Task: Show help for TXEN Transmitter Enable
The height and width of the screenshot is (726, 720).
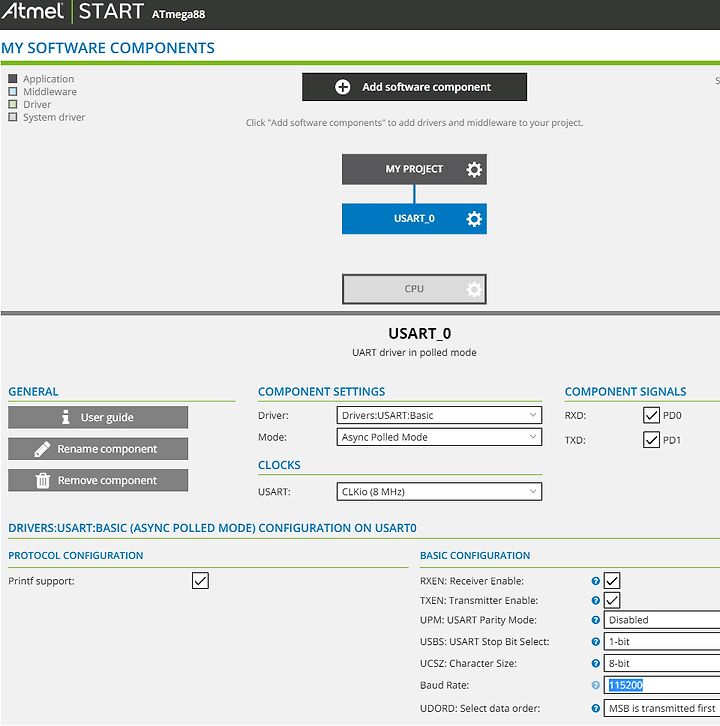Action: coord(595,601)
